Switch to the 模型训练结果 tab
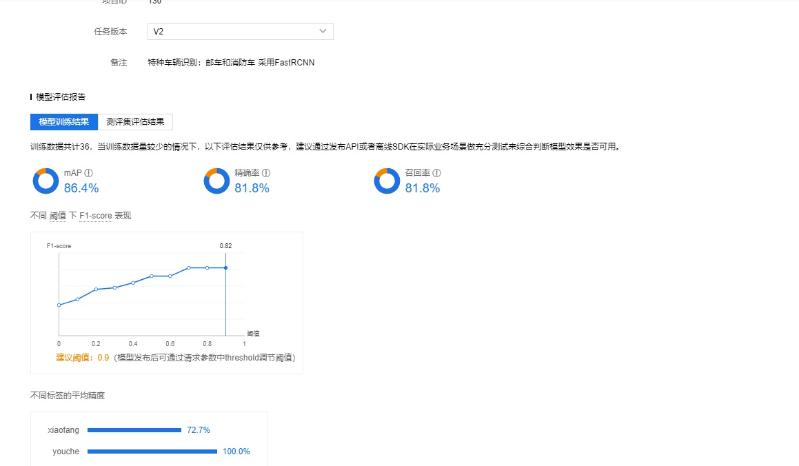This screenshot has width=799, height=466. tap(64, 122)
